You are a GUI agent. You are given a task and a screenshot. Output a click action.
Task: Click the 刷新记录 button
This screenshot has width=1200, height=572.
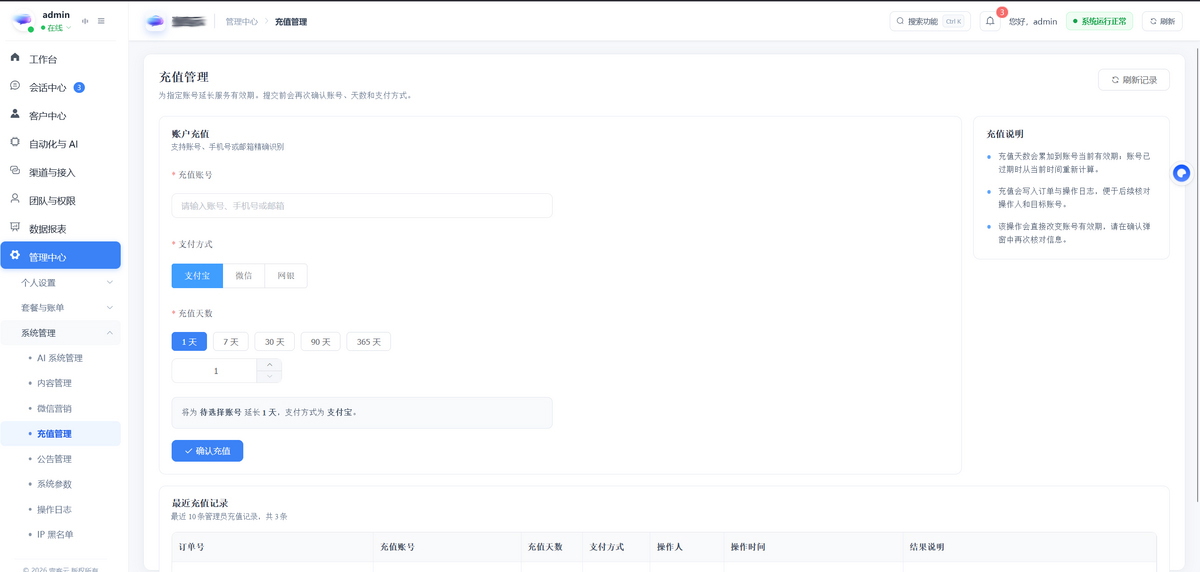click(1134, 80)
